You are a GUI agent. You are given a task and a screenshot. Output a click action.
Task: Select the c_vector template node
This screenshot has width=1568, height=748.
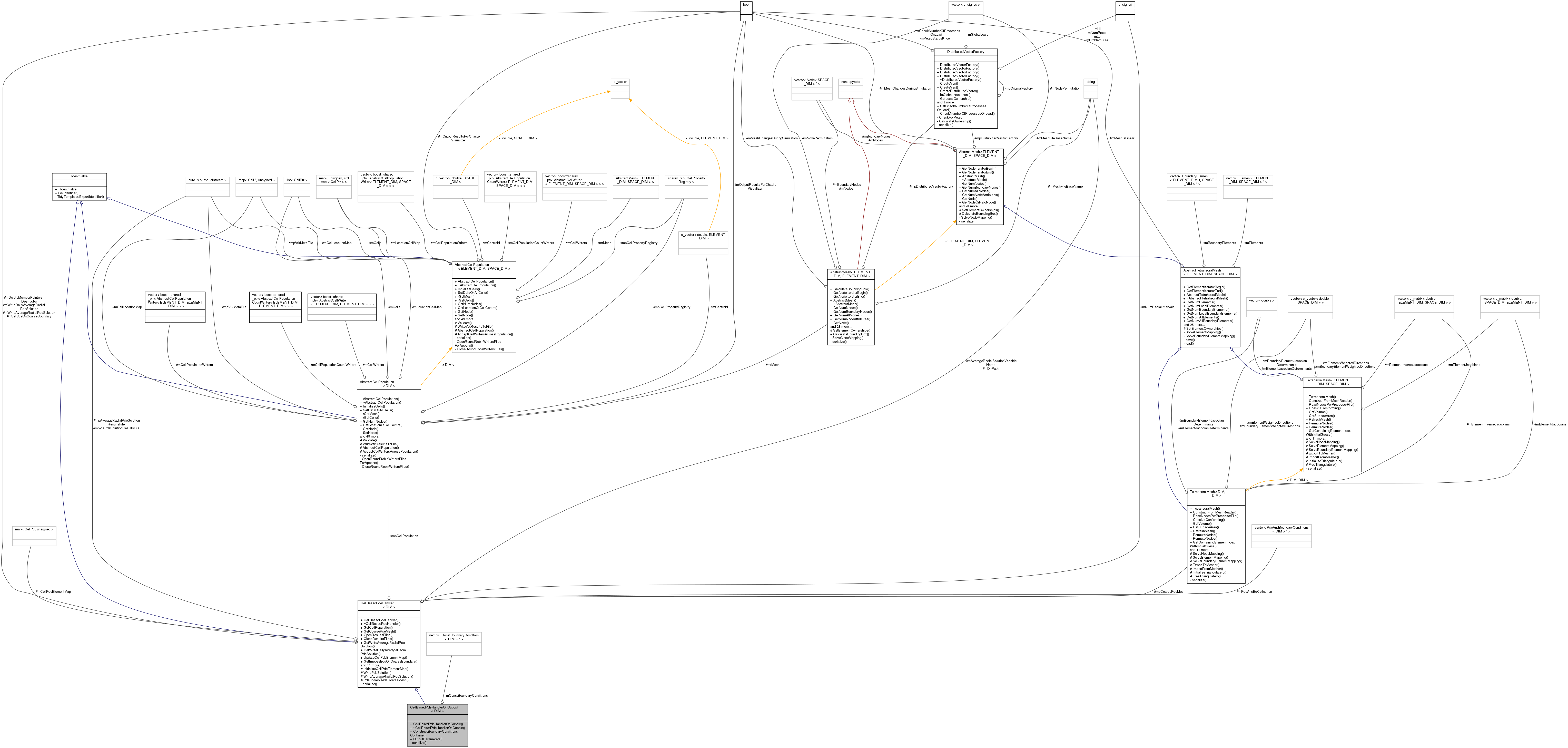point(620,88)
